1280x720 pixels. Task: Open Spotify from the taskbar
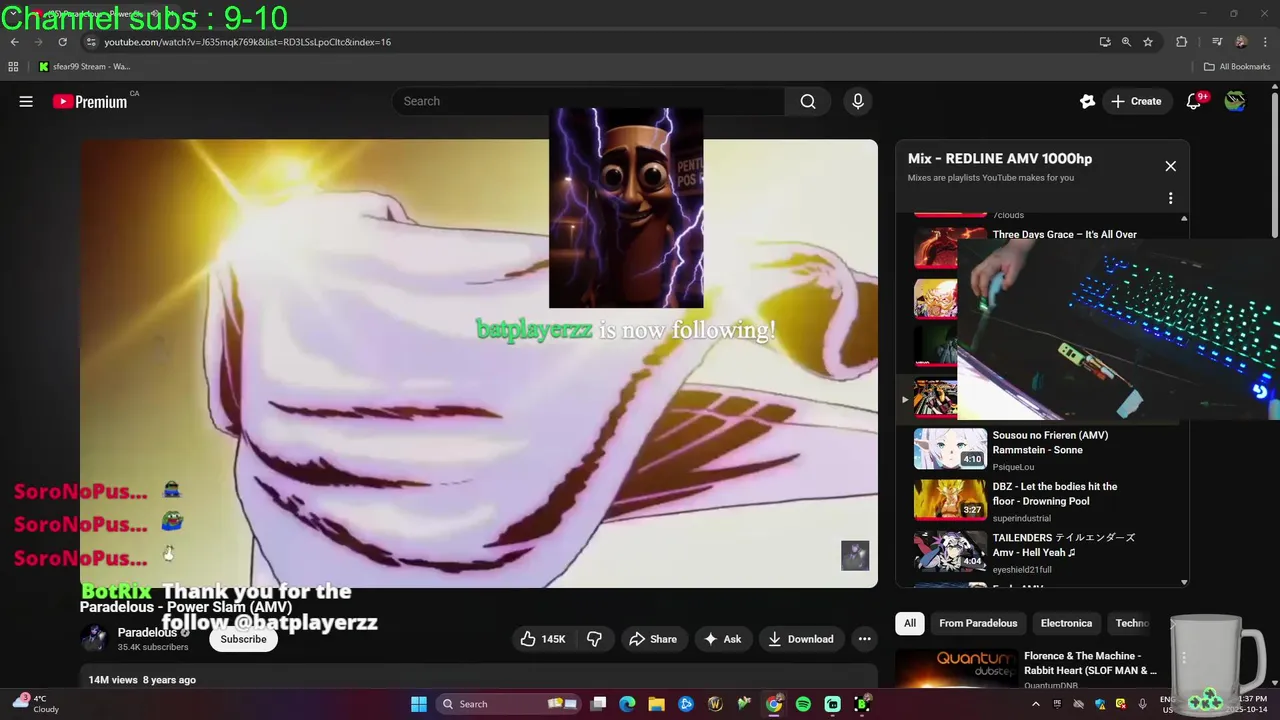click(803, 704)
